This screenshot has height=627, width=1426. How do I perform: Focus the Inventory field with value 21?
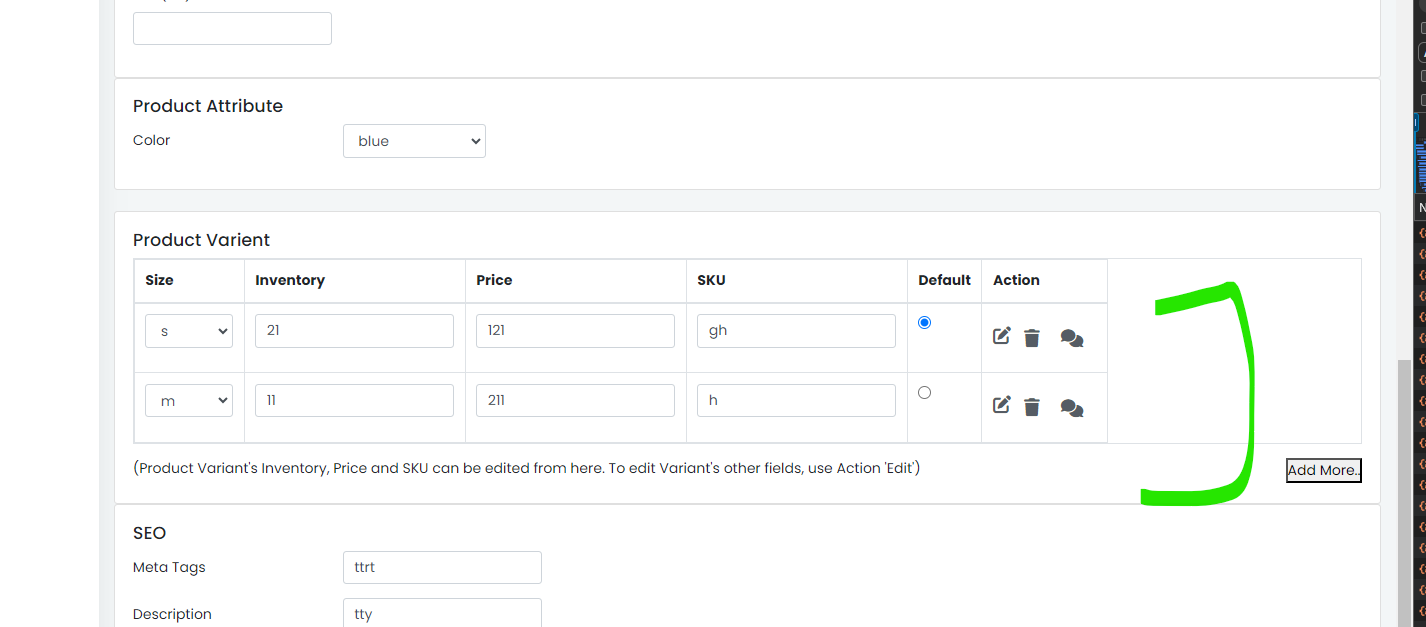[x=354, y=331]
